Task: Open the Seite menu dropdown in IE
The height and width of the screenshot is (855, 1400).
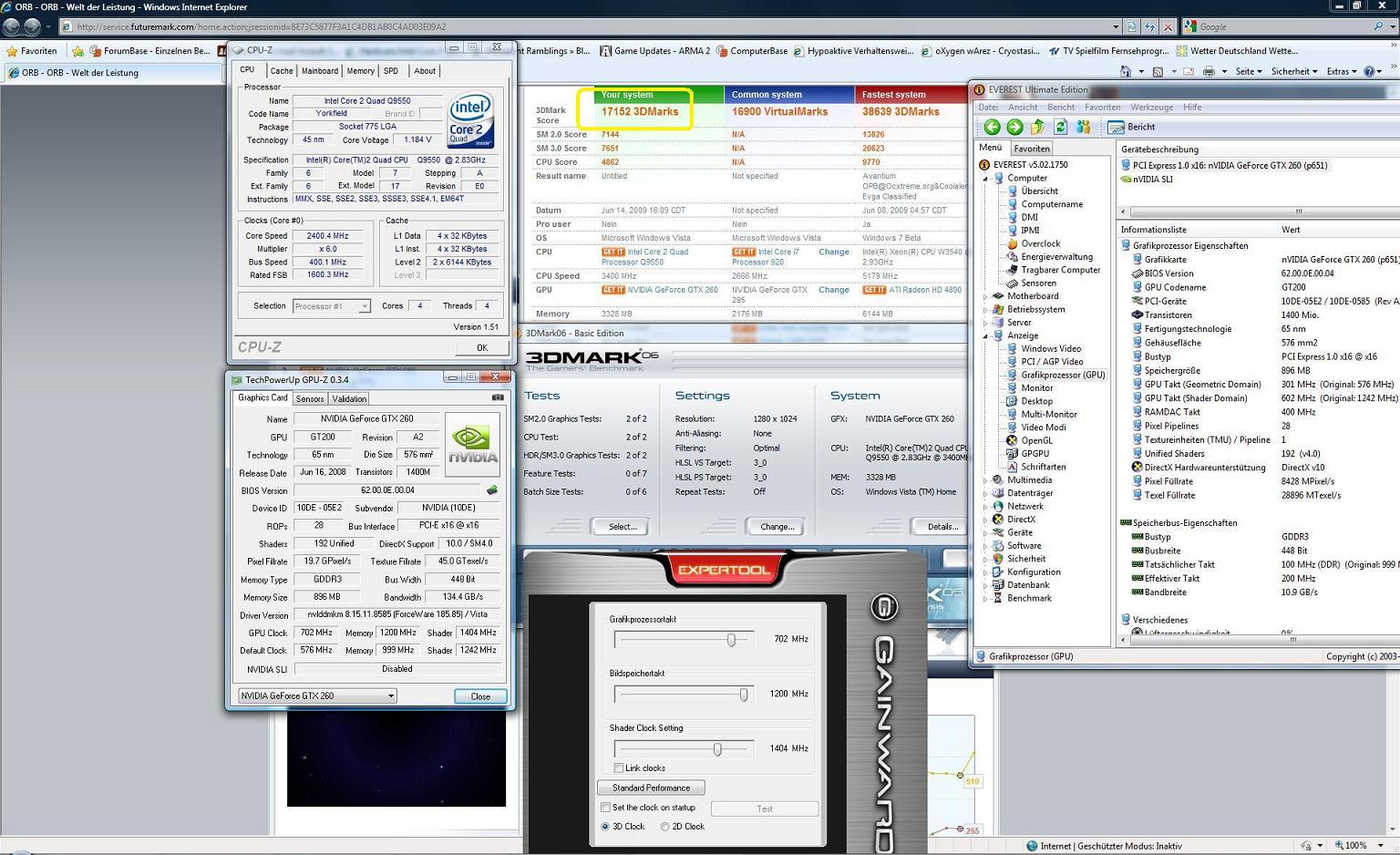Action: pyautogui.click(x=1249, y=71)
